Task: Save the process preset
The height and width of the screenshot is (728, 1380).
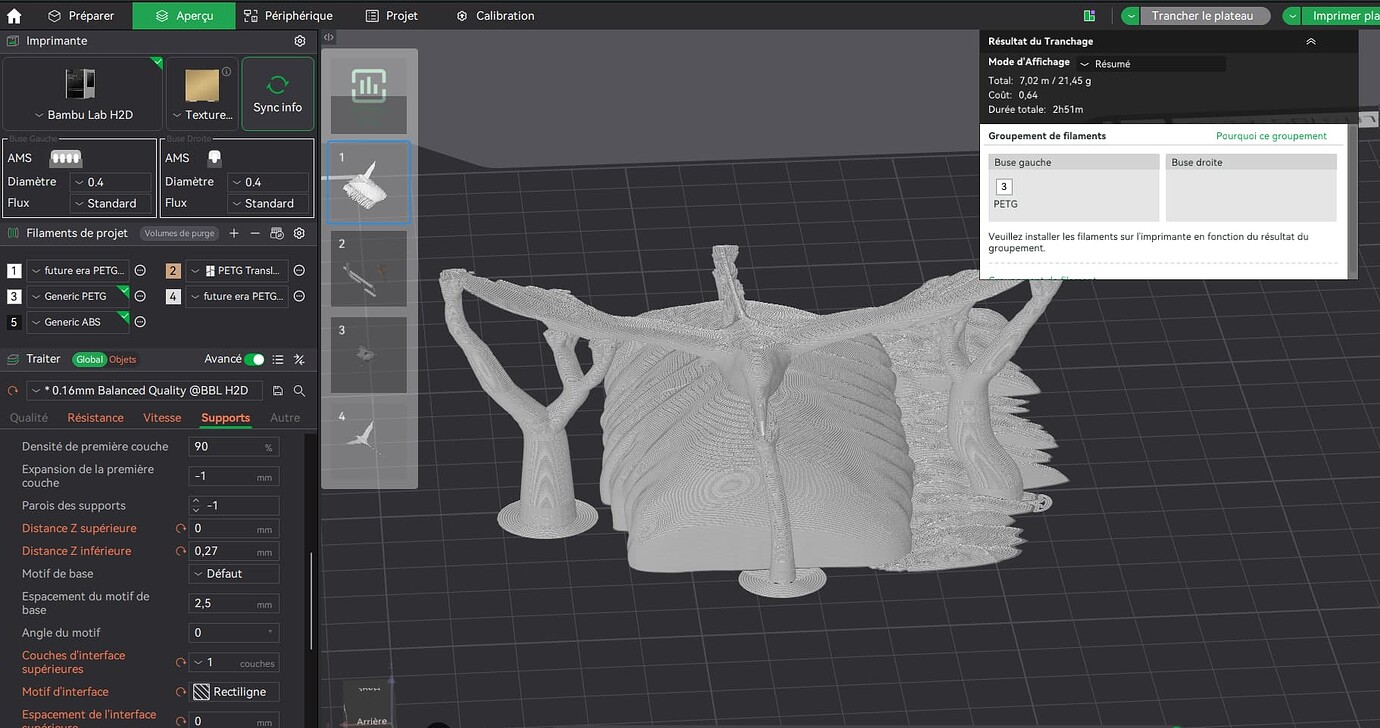Action: tap(278, 391)
